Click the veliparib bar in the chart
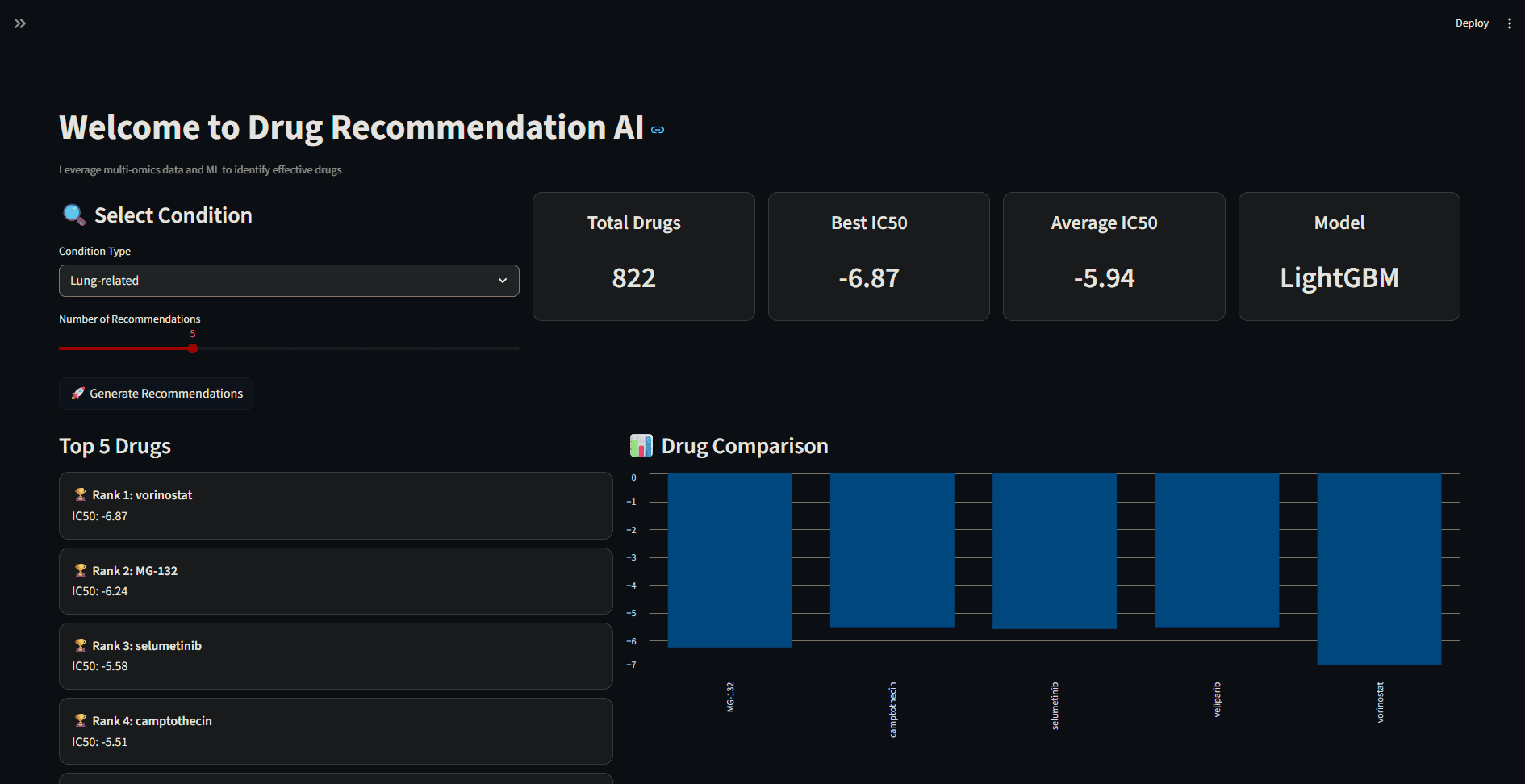This screenshot has width=1525, height=784. tap(1217, 550)
